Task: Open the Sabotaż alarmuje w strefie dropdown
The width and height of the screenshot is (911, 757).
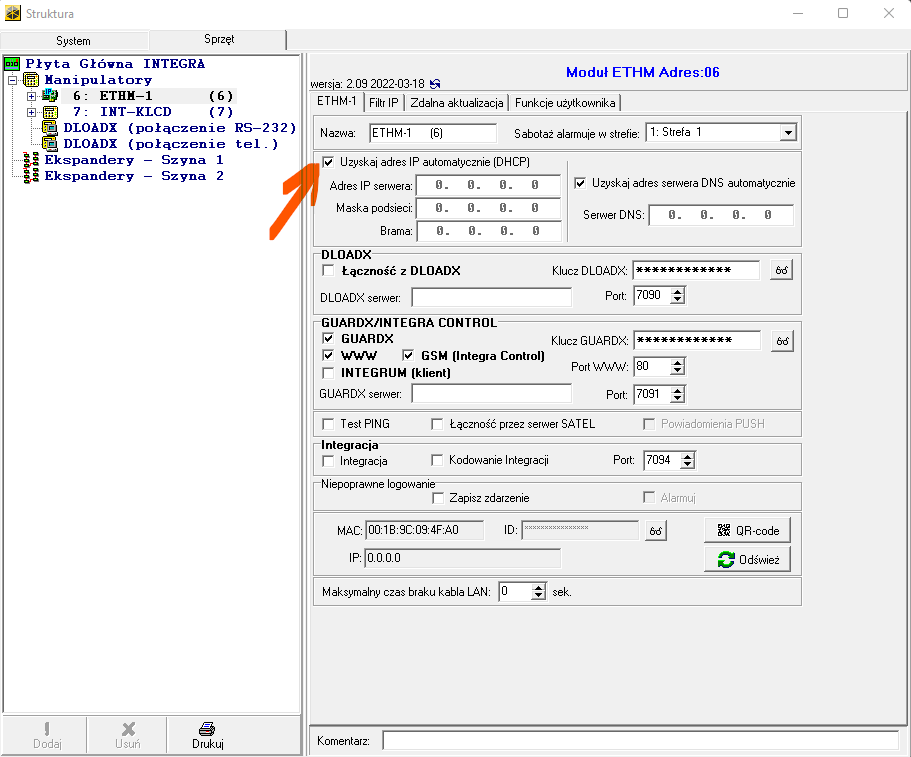Action: point(787,132)
